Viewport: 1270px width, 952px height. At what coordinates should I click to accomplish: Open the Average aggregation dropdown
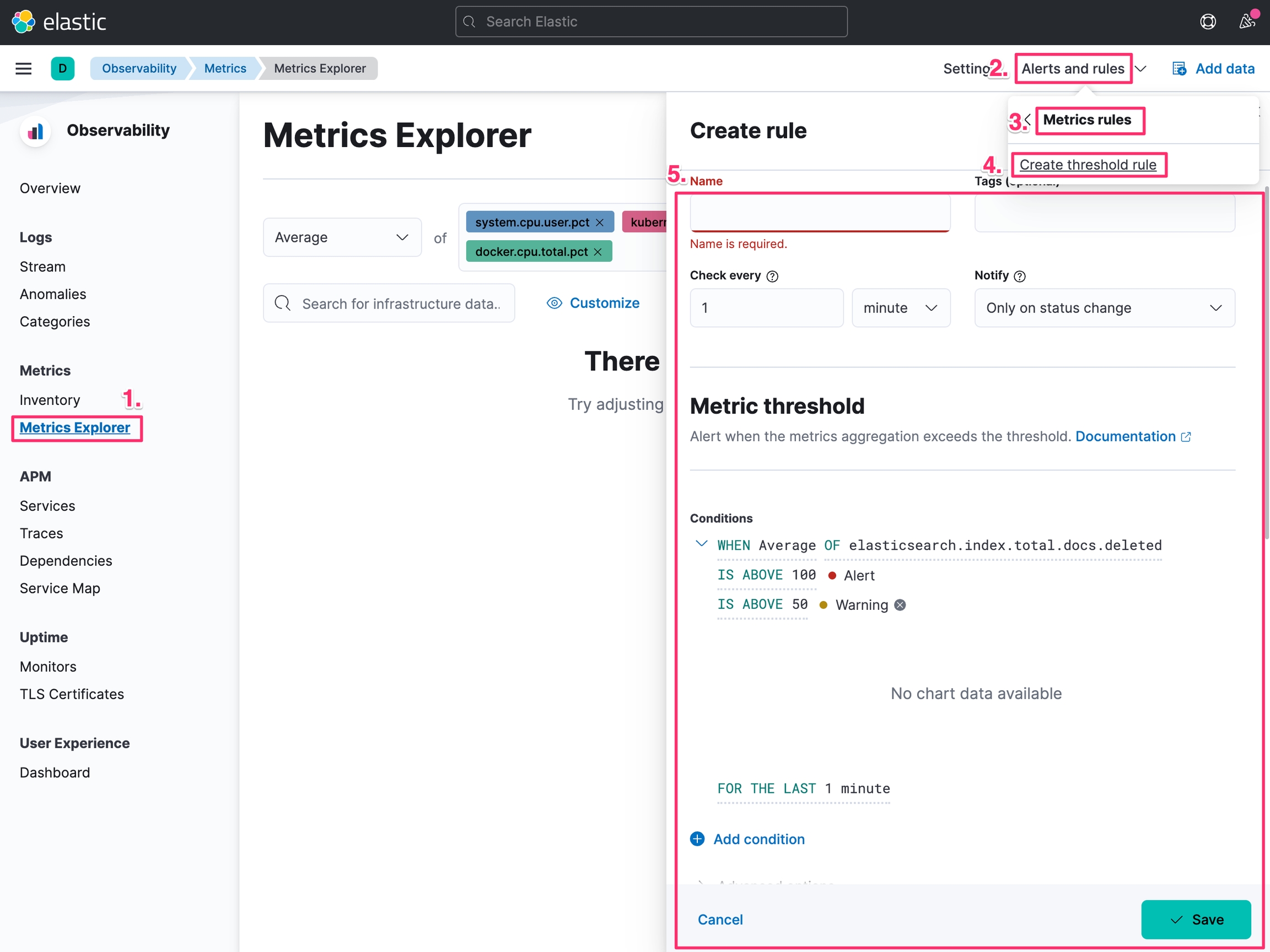coord(342,237)
